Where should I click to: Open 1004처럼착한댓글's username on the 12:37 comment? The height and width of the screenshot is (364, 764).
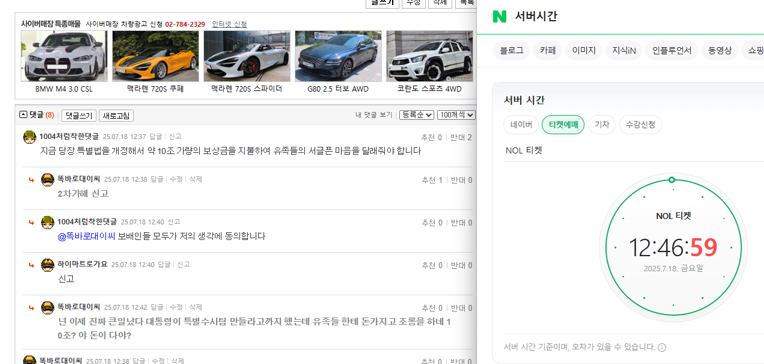tap(69, 136)
